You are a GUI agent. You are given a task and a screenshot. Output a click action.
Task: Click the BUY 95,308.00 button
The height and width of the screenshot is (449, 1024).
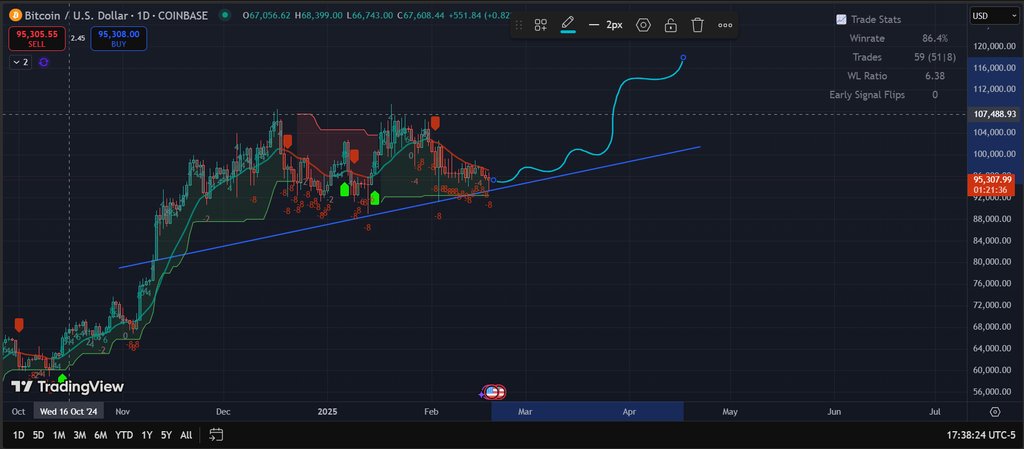tap(119, 39)
